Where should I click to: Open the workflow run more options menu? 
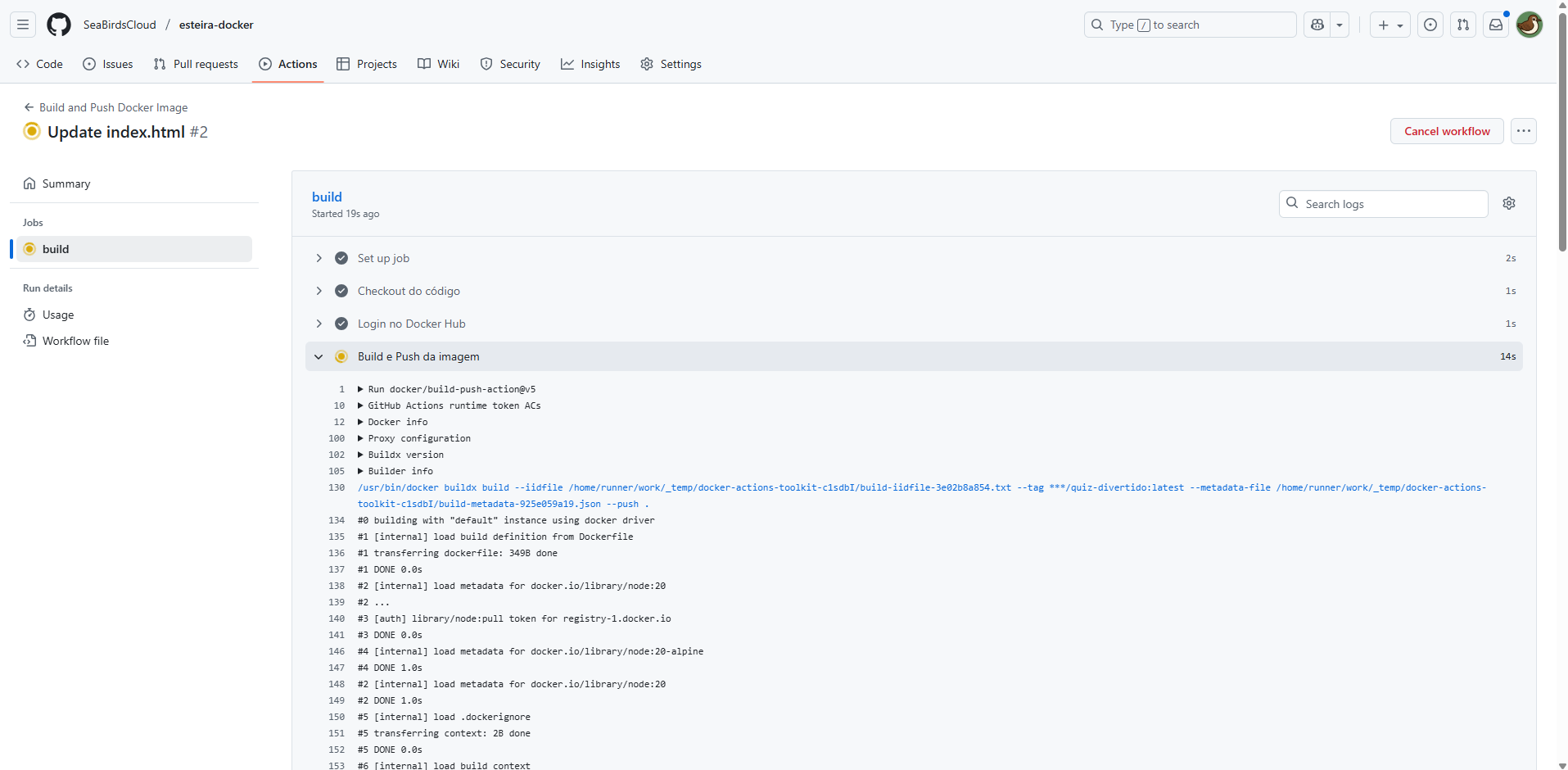coord(1524,131)
